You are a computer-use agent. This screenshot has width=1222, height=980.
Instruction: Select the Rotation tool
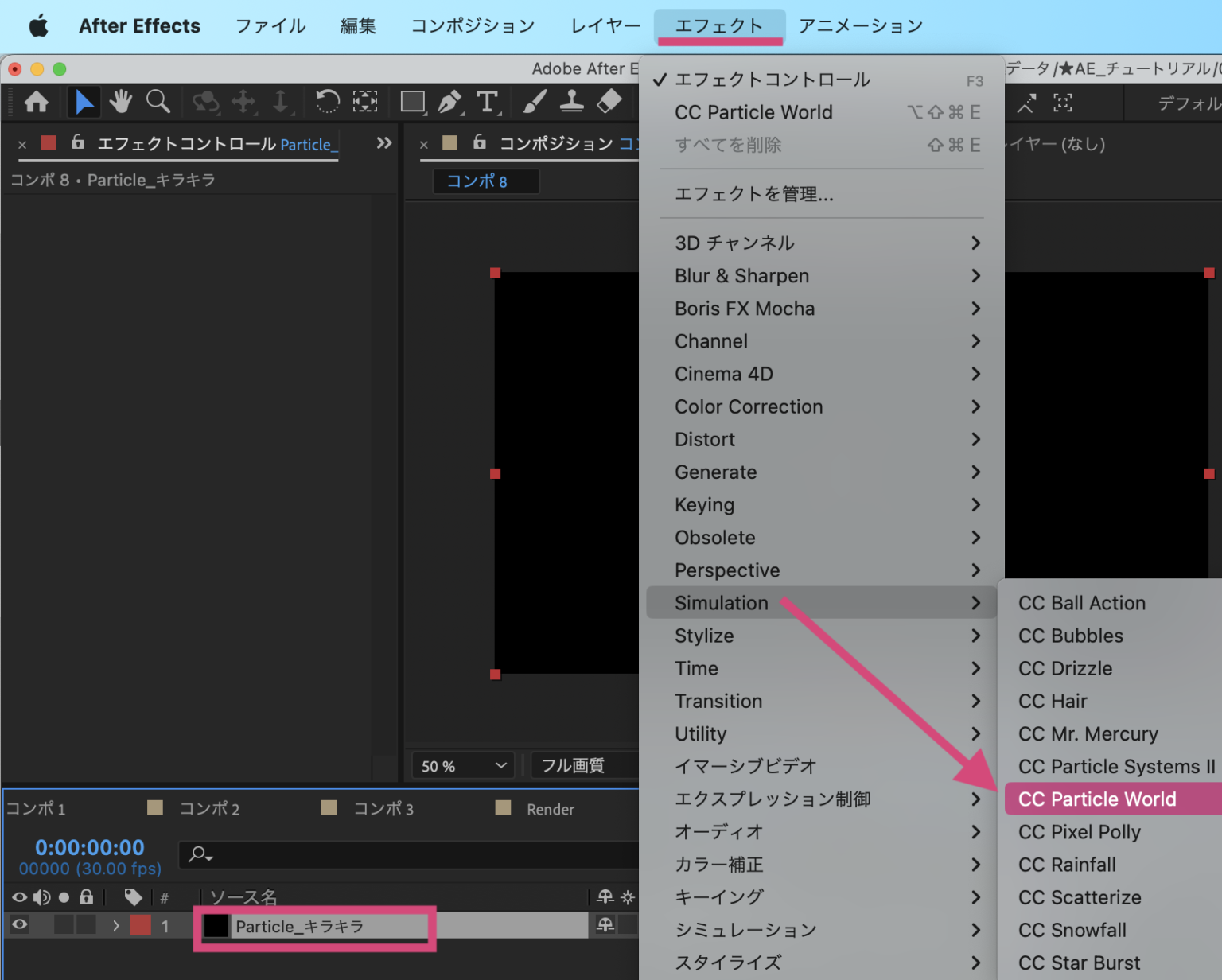327,102
